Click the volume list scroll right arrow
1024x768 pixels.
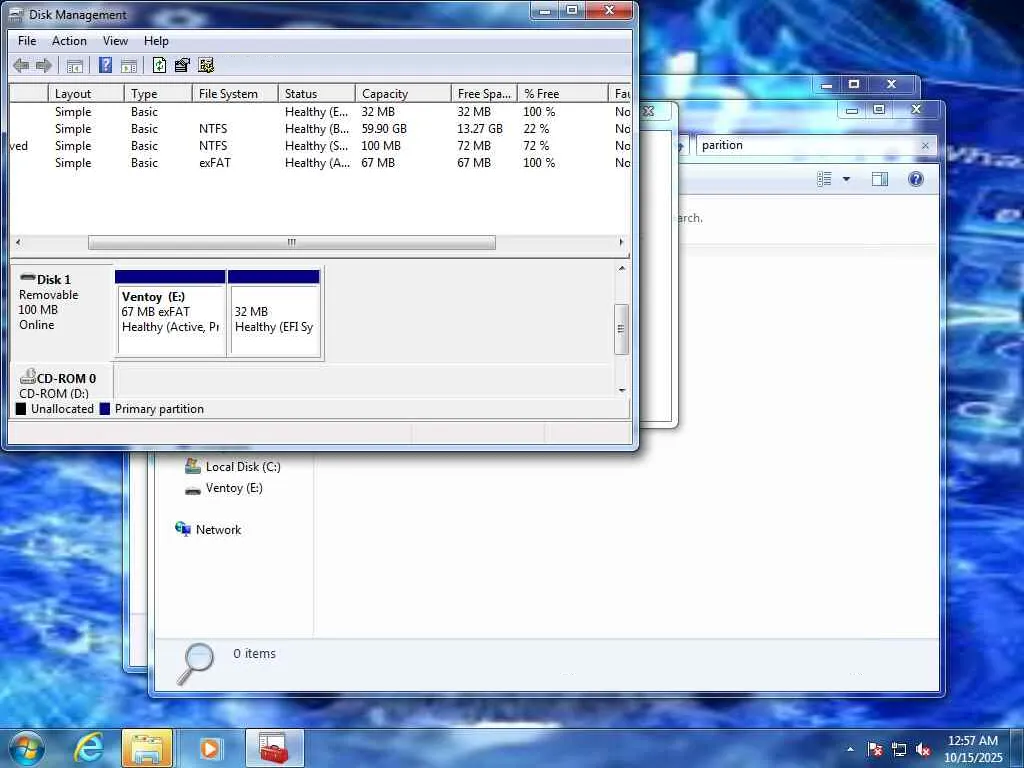pyautogui.click(x=620, y=242)
